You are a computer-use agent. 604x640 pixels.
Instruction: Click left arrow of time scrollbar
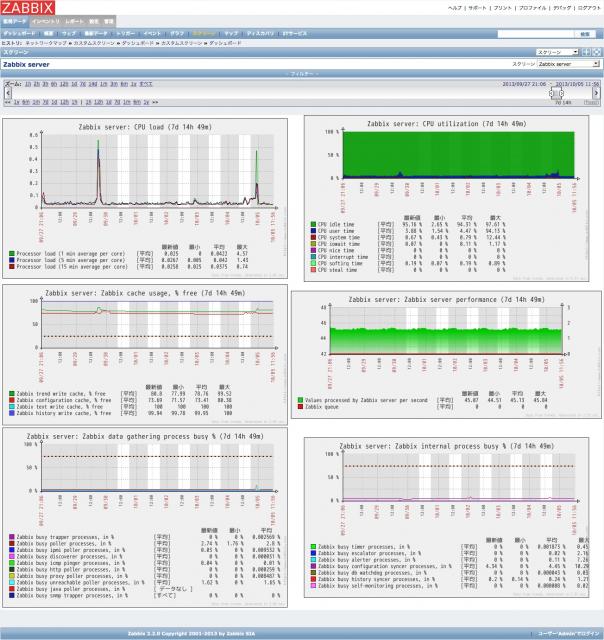pyautogui.click(x=7, y=93)
